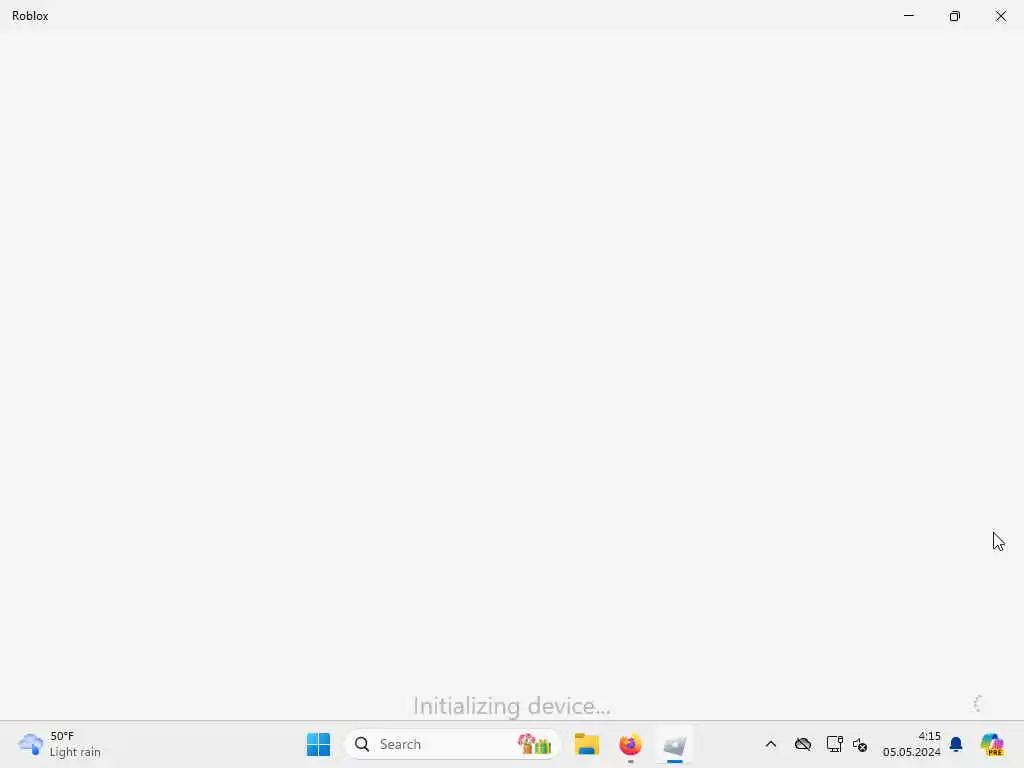Screen dimensions: 1024x768
Task: Click the 50°F temperature reading
Action: point(62,736)
